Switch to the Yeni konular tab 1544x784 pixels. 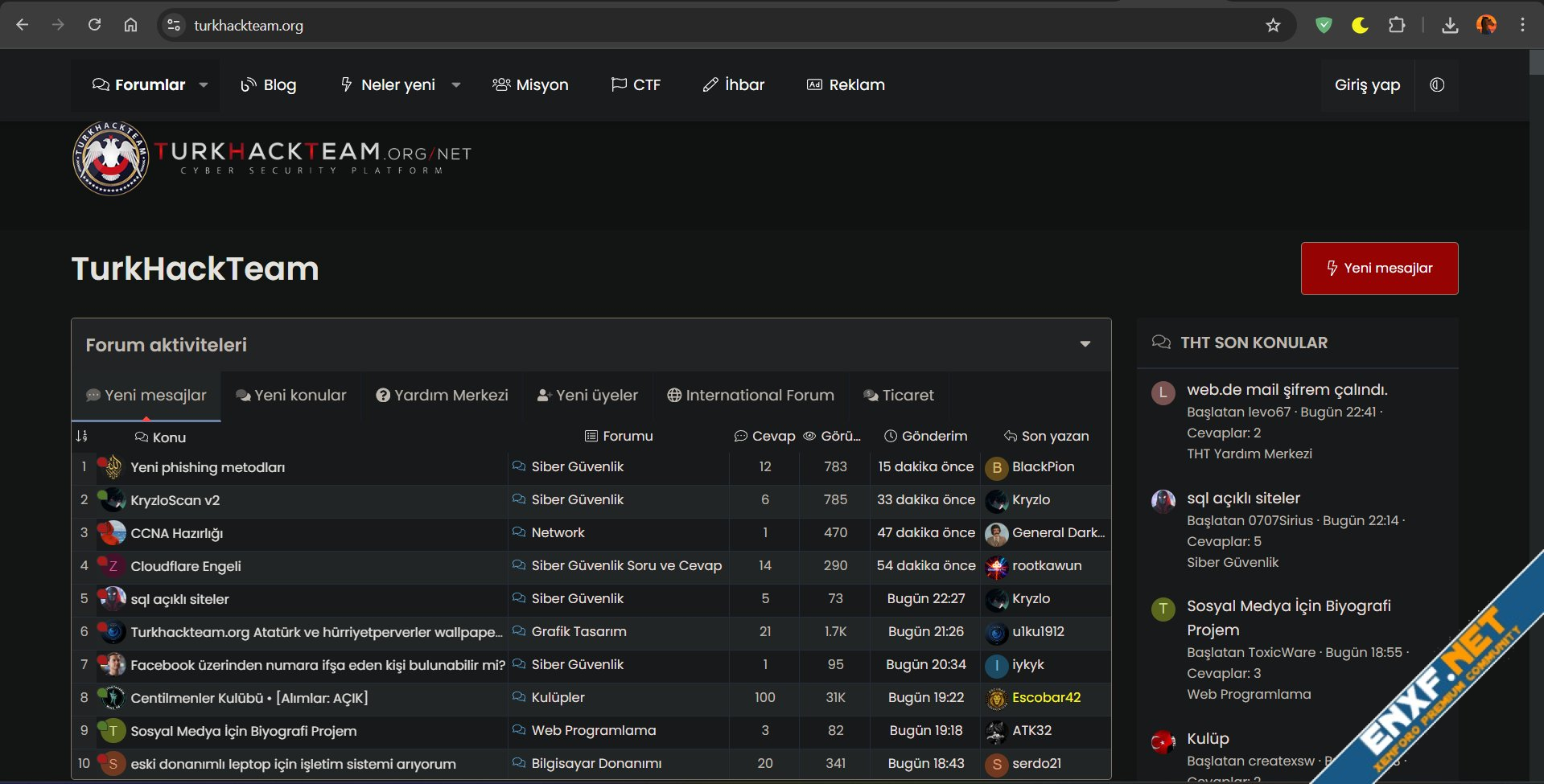pos(291,395)
